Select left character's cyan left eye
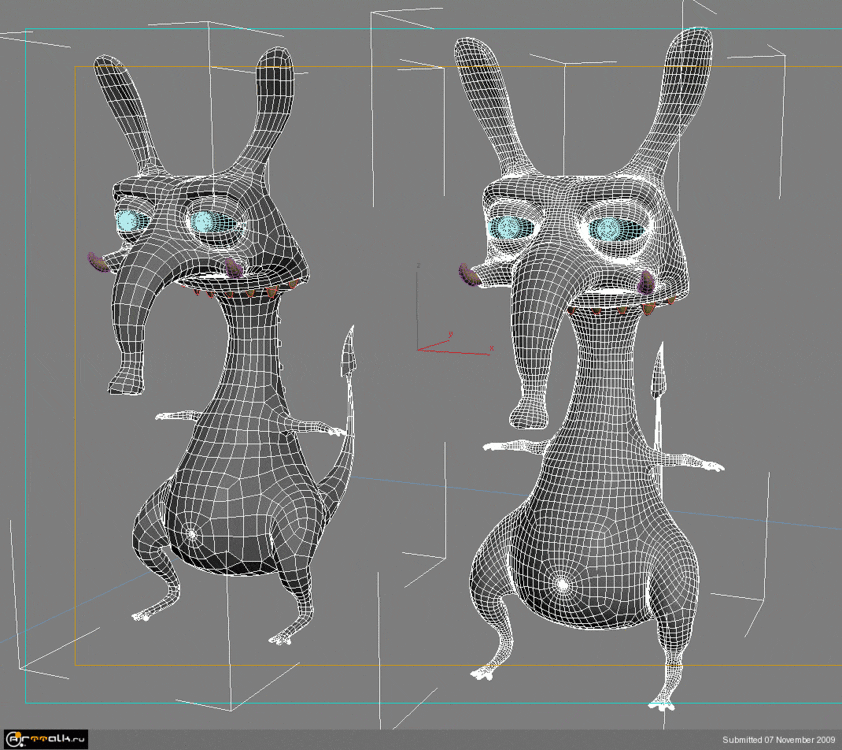The image size is (842, 750). pos(132,221)
